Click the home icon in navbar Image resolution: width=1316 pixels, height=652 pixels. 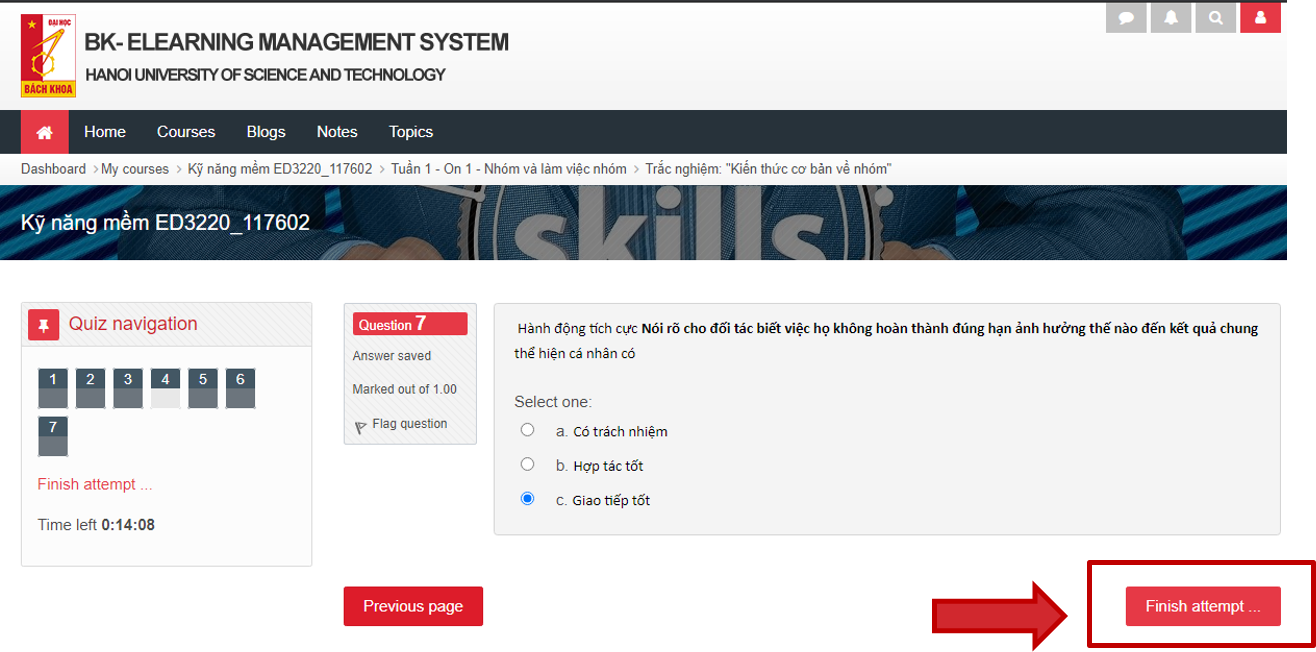tap(44, 132)
